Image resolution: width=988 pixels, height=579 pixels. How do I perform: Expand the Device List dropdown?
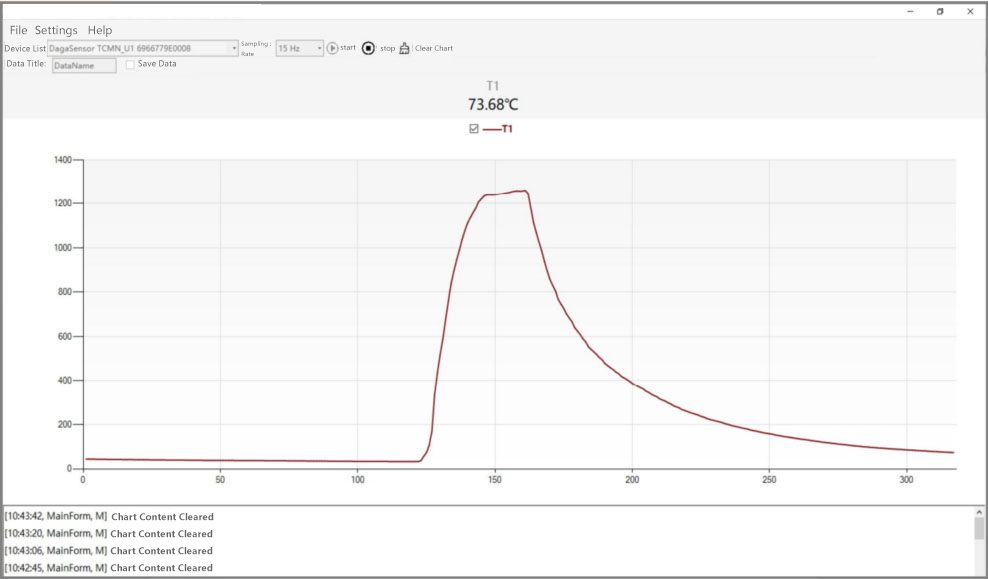coord(234,48)
